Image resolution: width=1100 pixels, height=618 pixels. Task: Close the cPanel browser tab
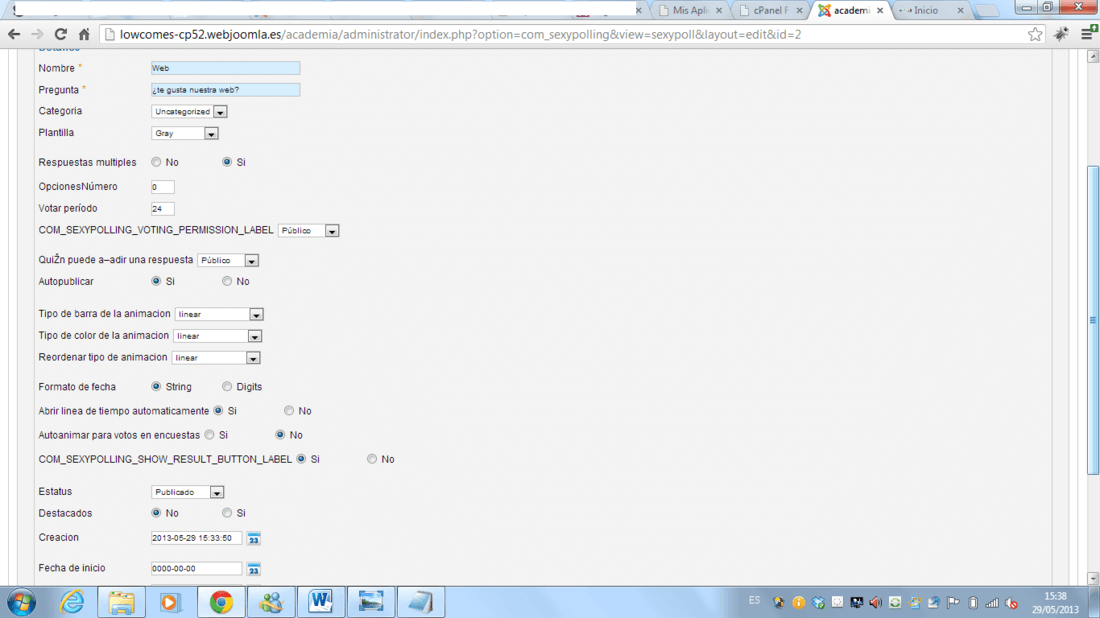[x=799, y=11]
